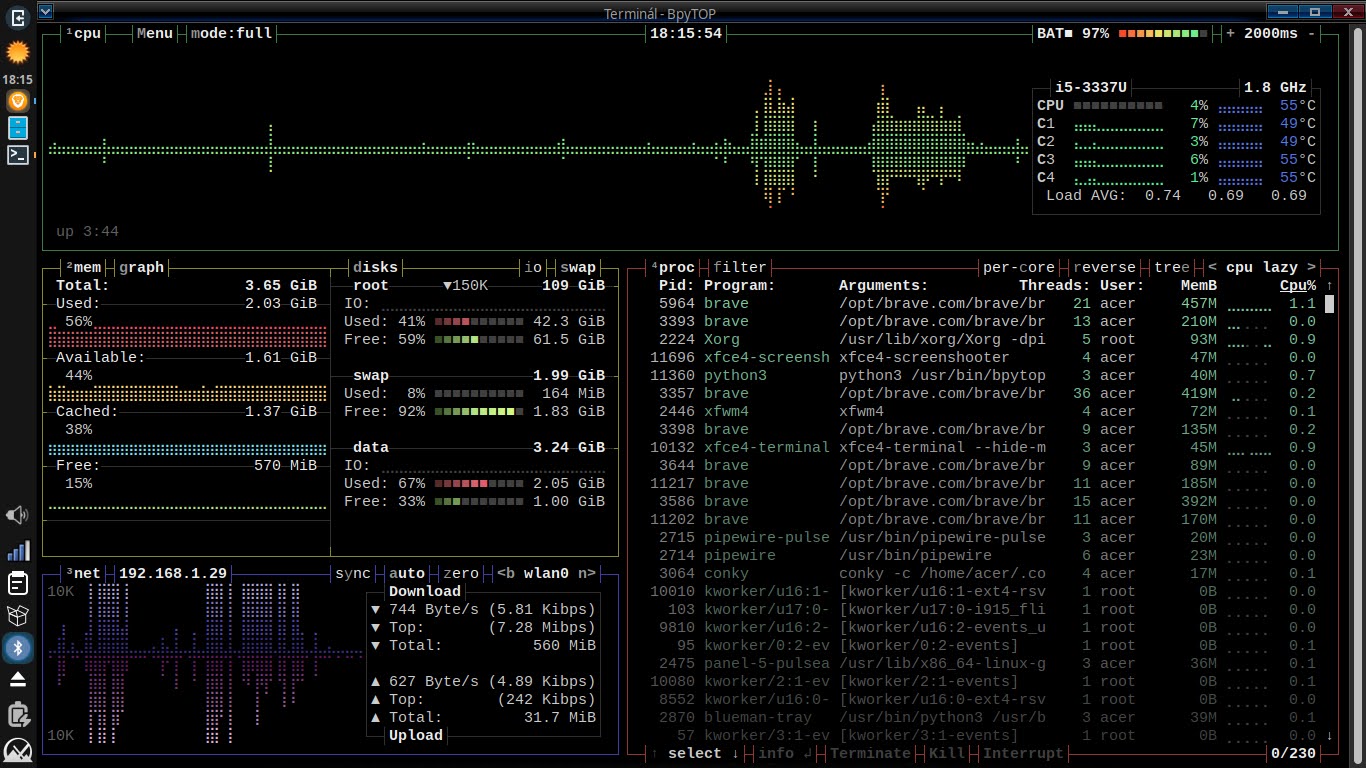Screen dimensions: 1366x768
Task: Click the 2000ms update interval value
Action: coord(1271,33)
